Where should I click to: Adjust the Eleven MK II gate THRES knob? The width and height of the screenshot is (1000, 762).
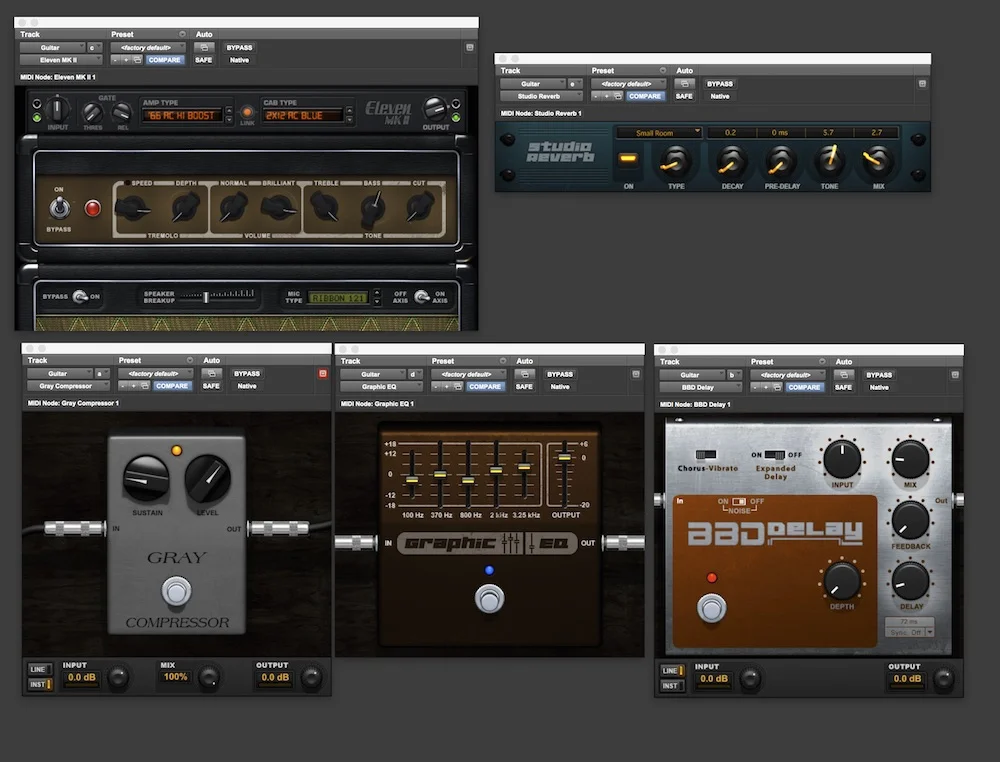[92, 114]
